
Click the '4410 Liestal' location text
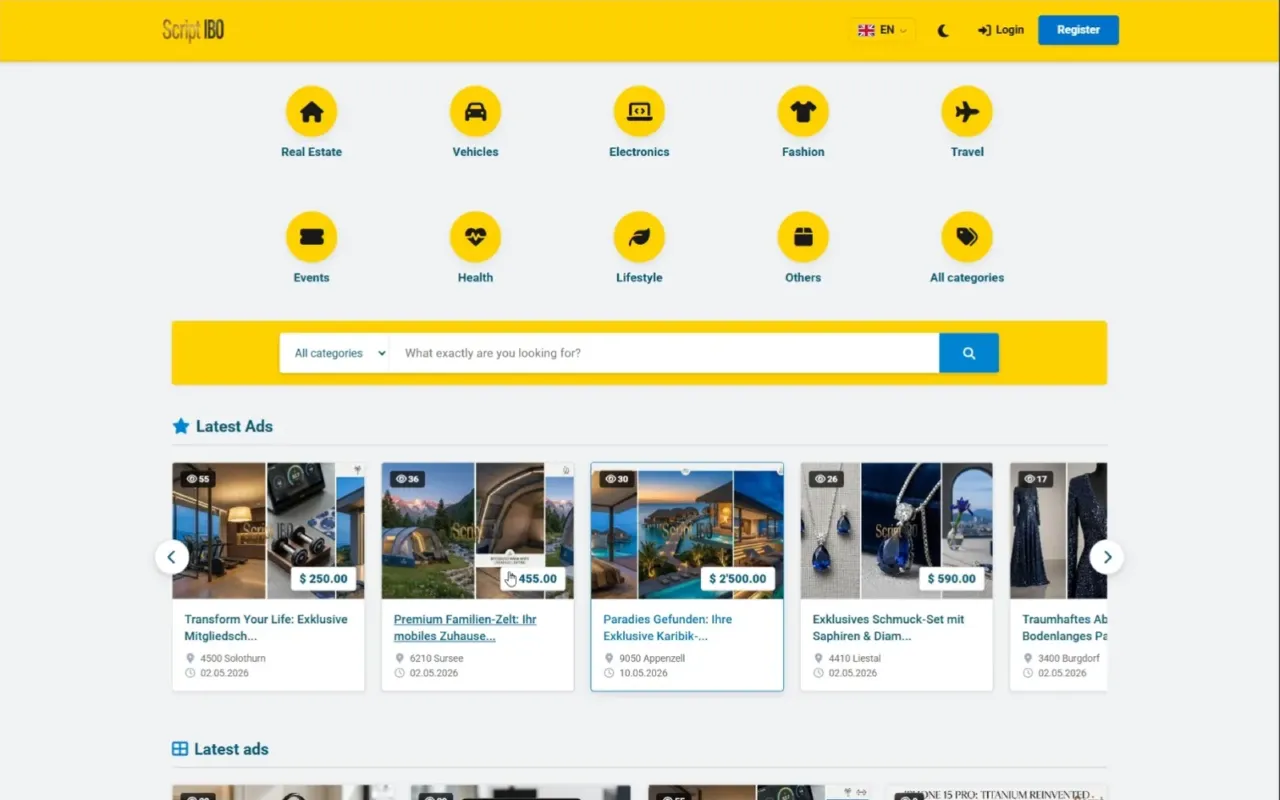pos(854,658)
